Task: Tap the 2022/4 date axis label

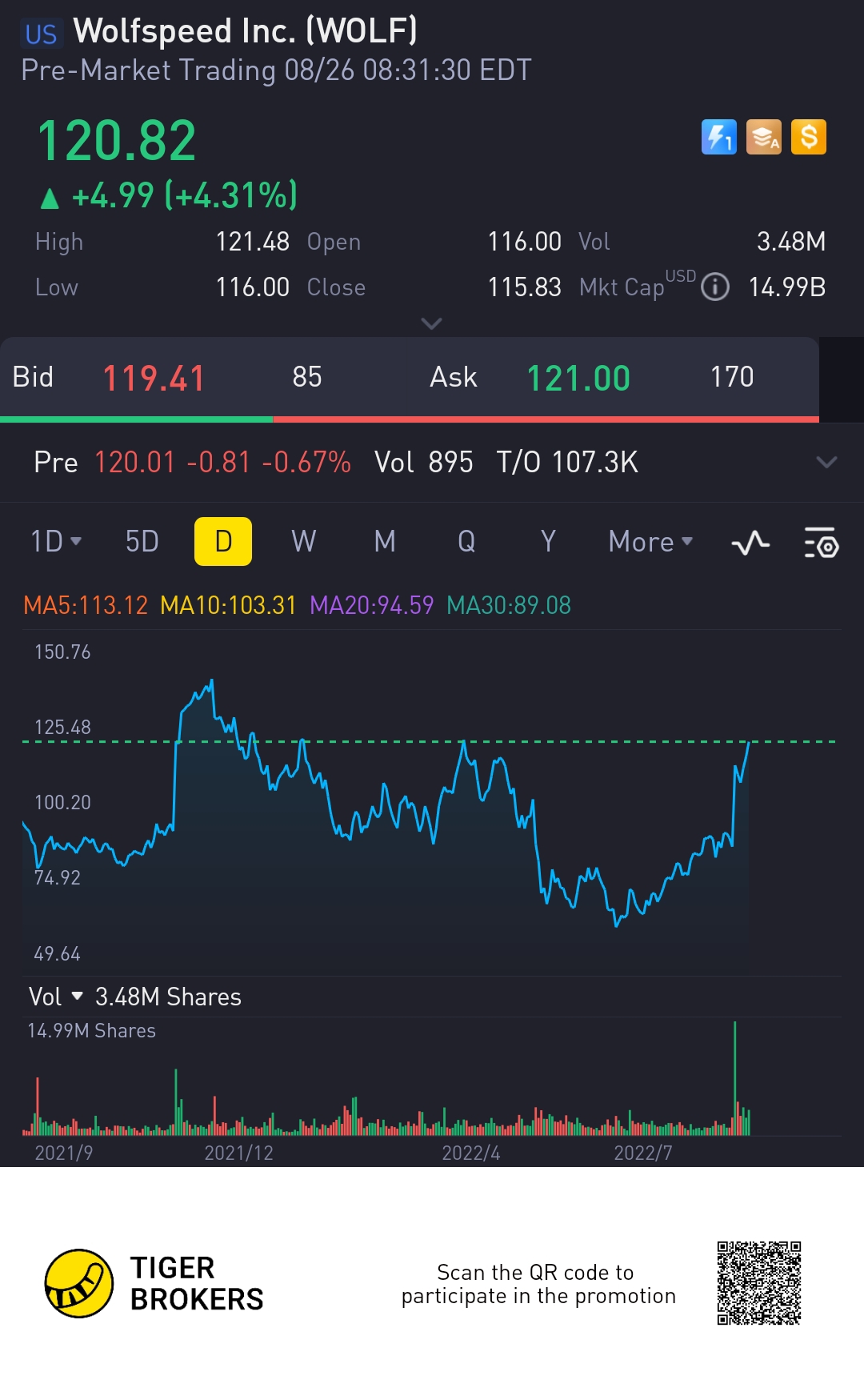Action: (x=470, y=1153)
